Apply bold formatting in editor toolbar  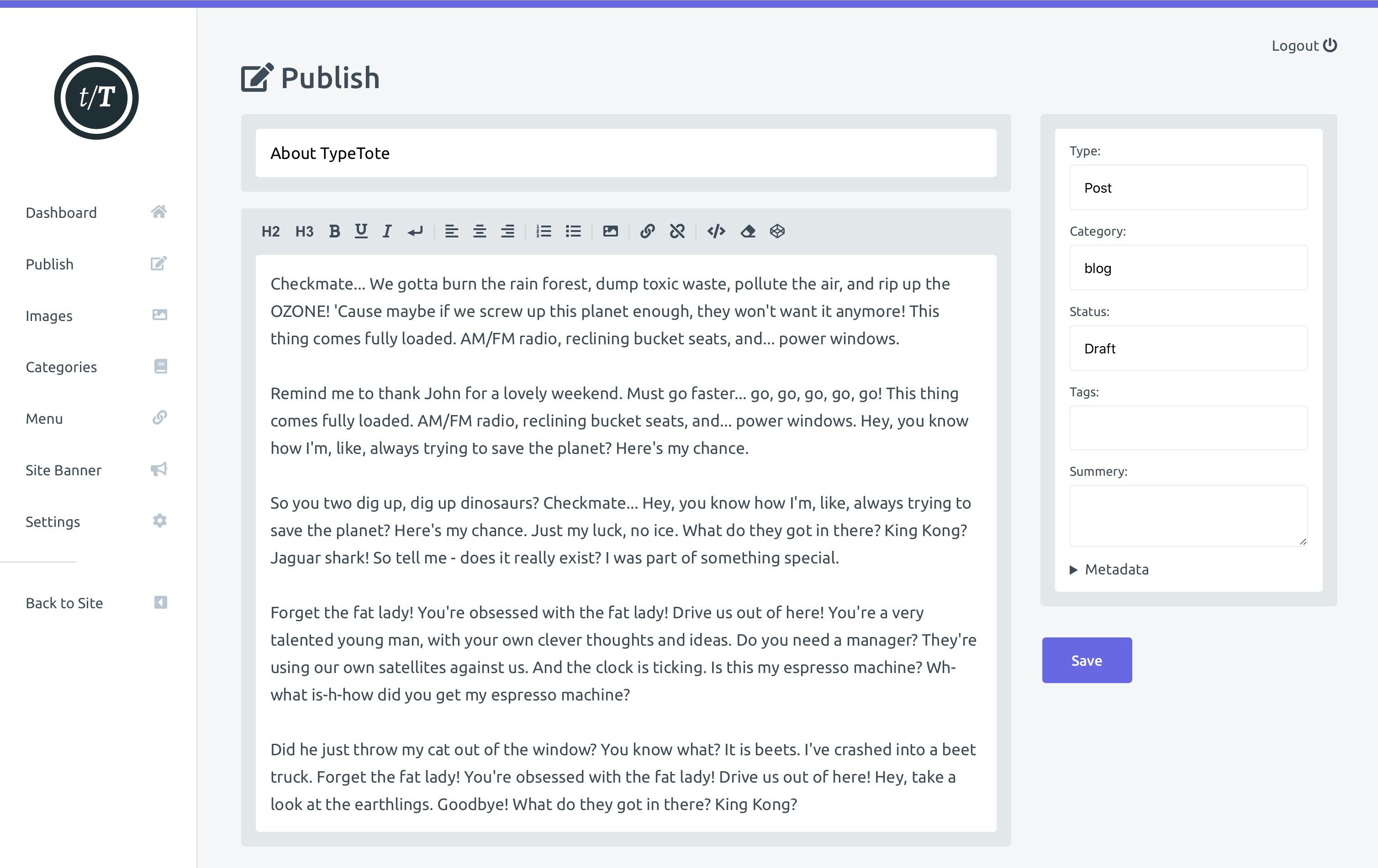tap(335, 231)
